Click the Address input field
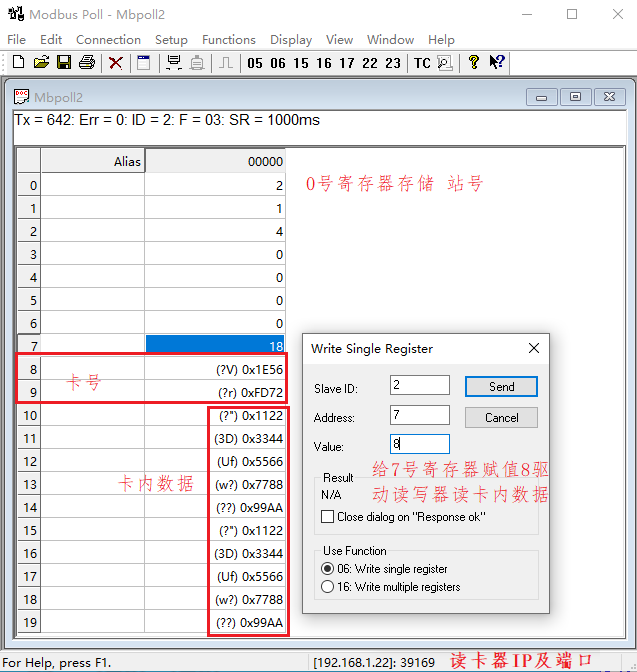 [419, 415]
